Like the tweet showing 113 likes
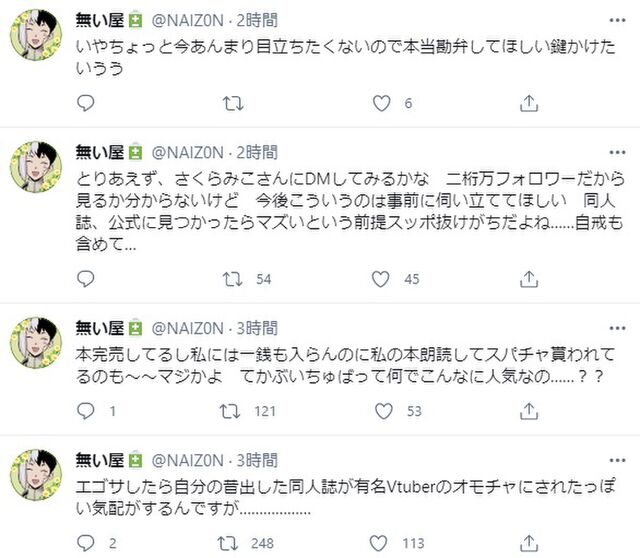This screenshot has width=640, height=558. pos(381,543)
